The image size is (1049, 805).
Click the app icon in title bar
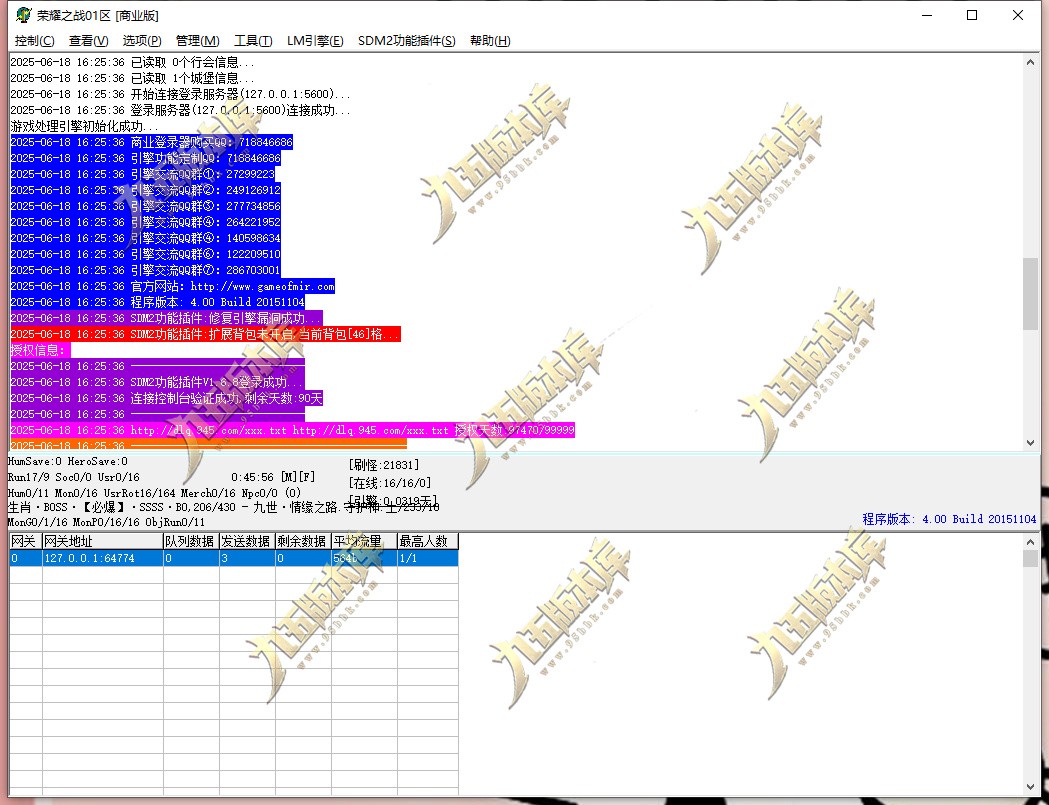click(23, 15)
